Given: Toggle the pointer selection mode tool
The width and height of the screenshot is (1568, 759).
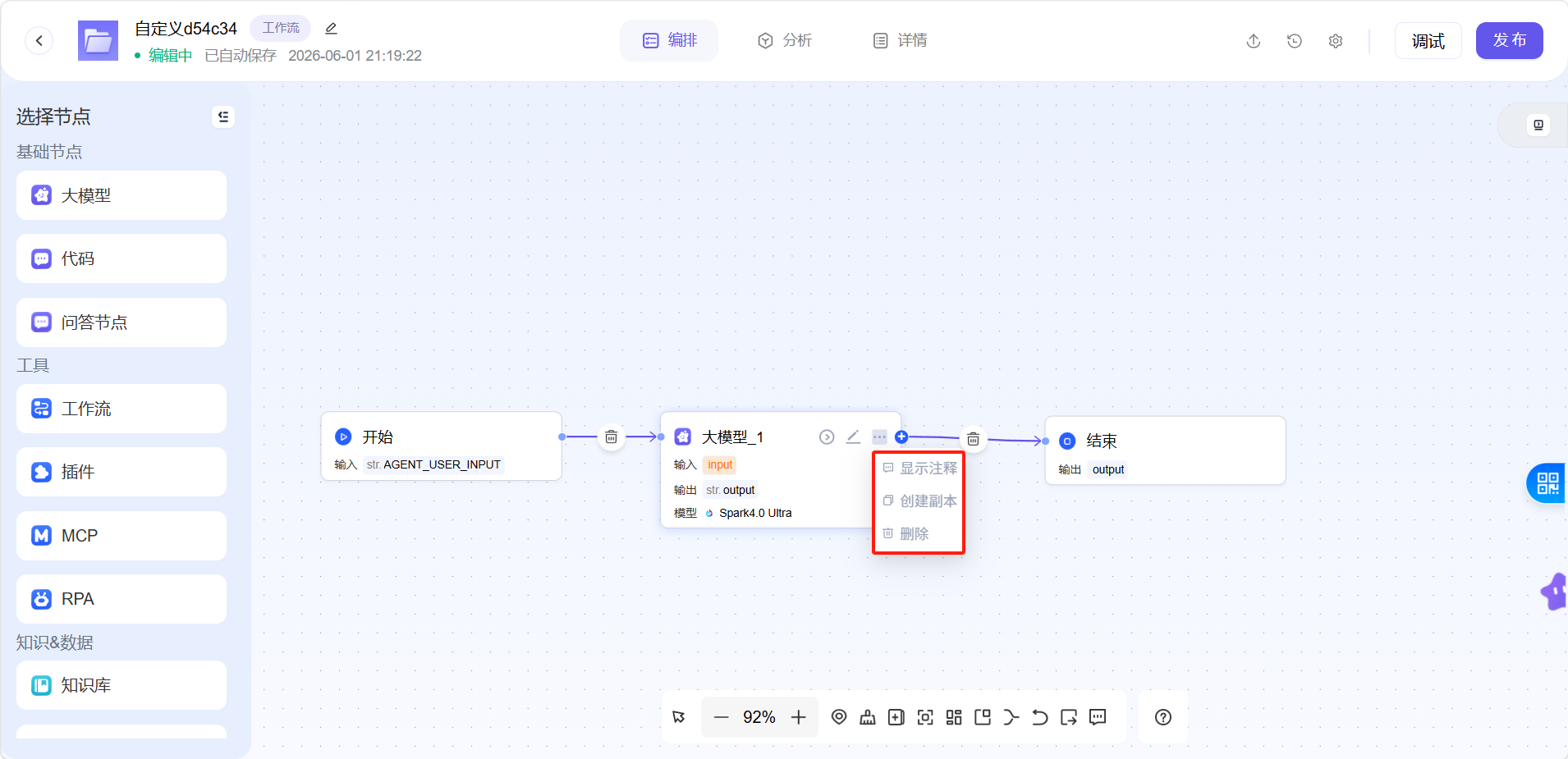Looking at the screenshot, I should pyautogui.click(x=679, y=717).
